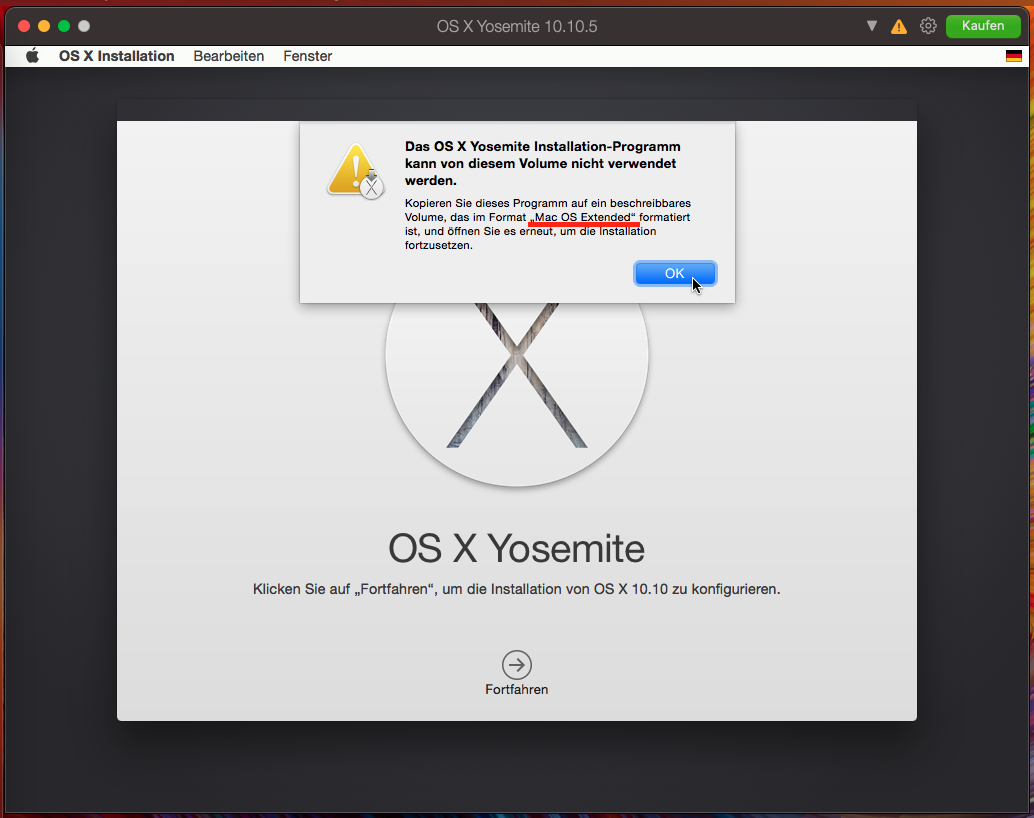Click the large Yosemite X logo
The height and width of the screenshot is (818, 1034).
pos(516,394)
